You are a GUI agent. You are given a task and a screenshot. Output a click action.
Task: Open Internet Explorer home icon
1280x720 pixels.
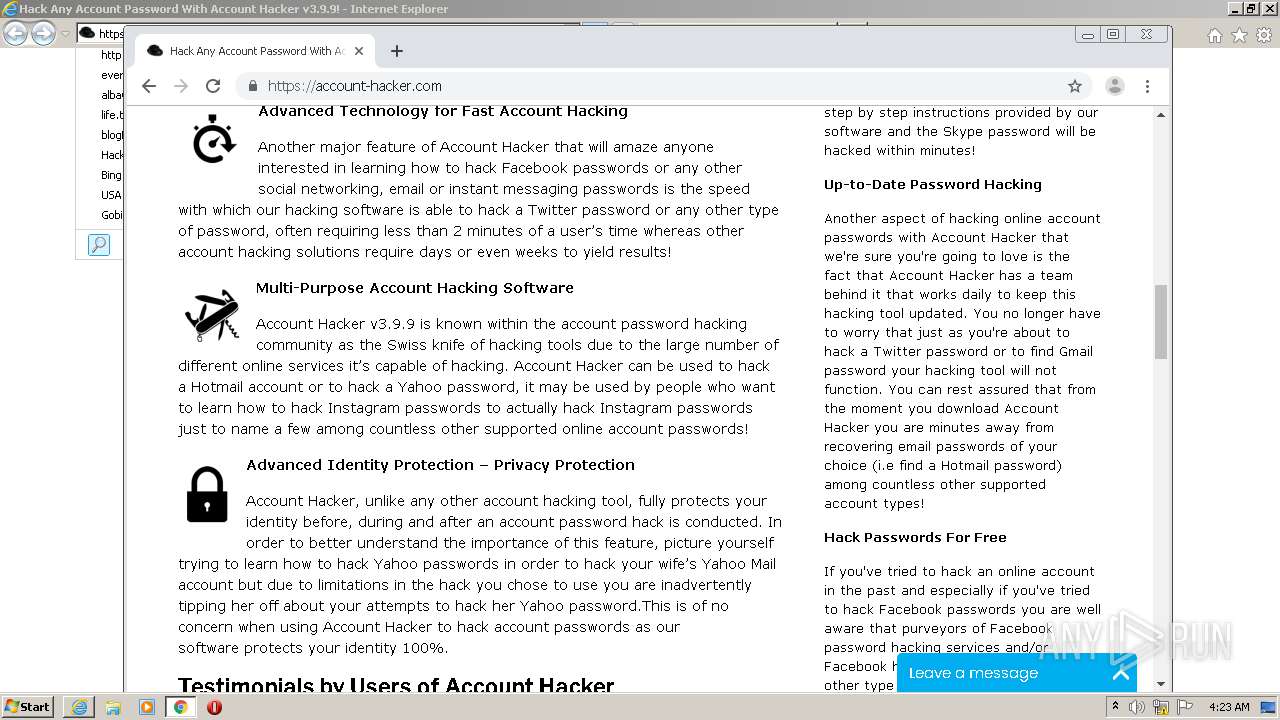[x=1214, y=35]
